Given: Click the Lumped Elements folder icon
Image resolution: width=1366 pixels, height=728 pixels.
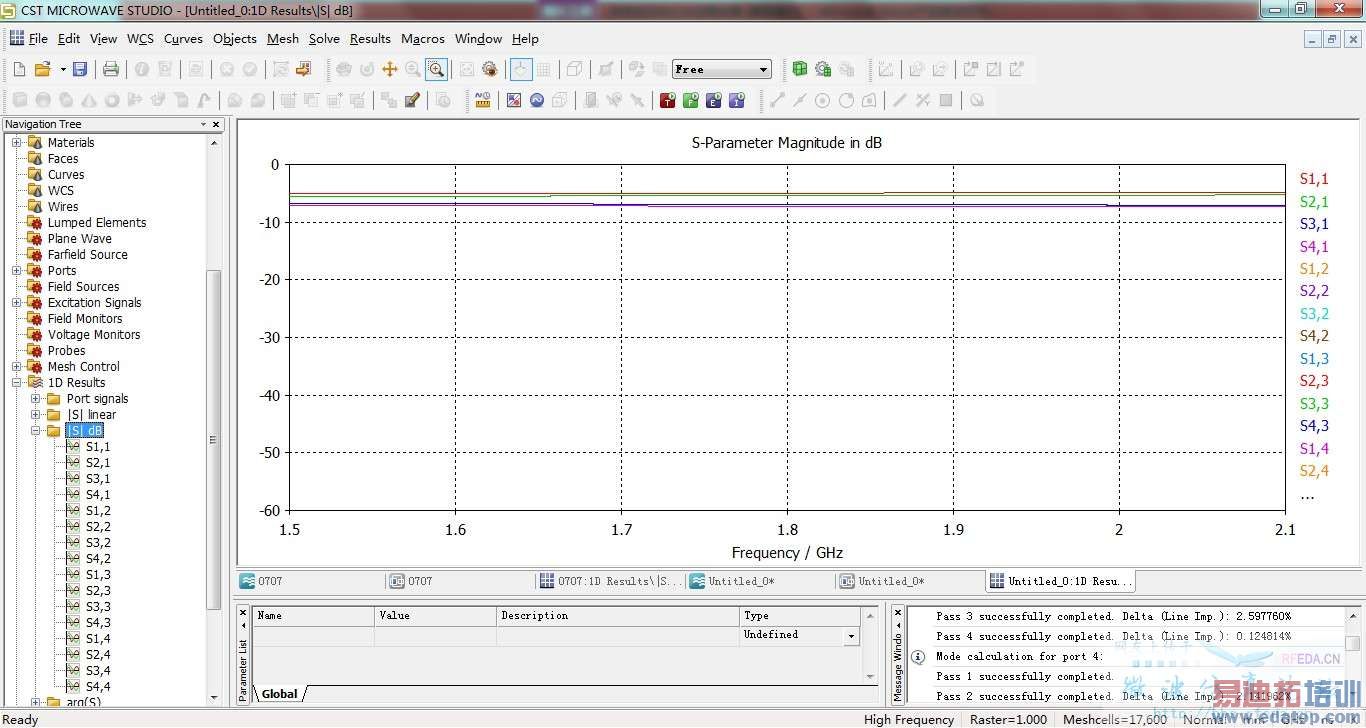Looking at the screenshot, I should [x=35, y=223].
